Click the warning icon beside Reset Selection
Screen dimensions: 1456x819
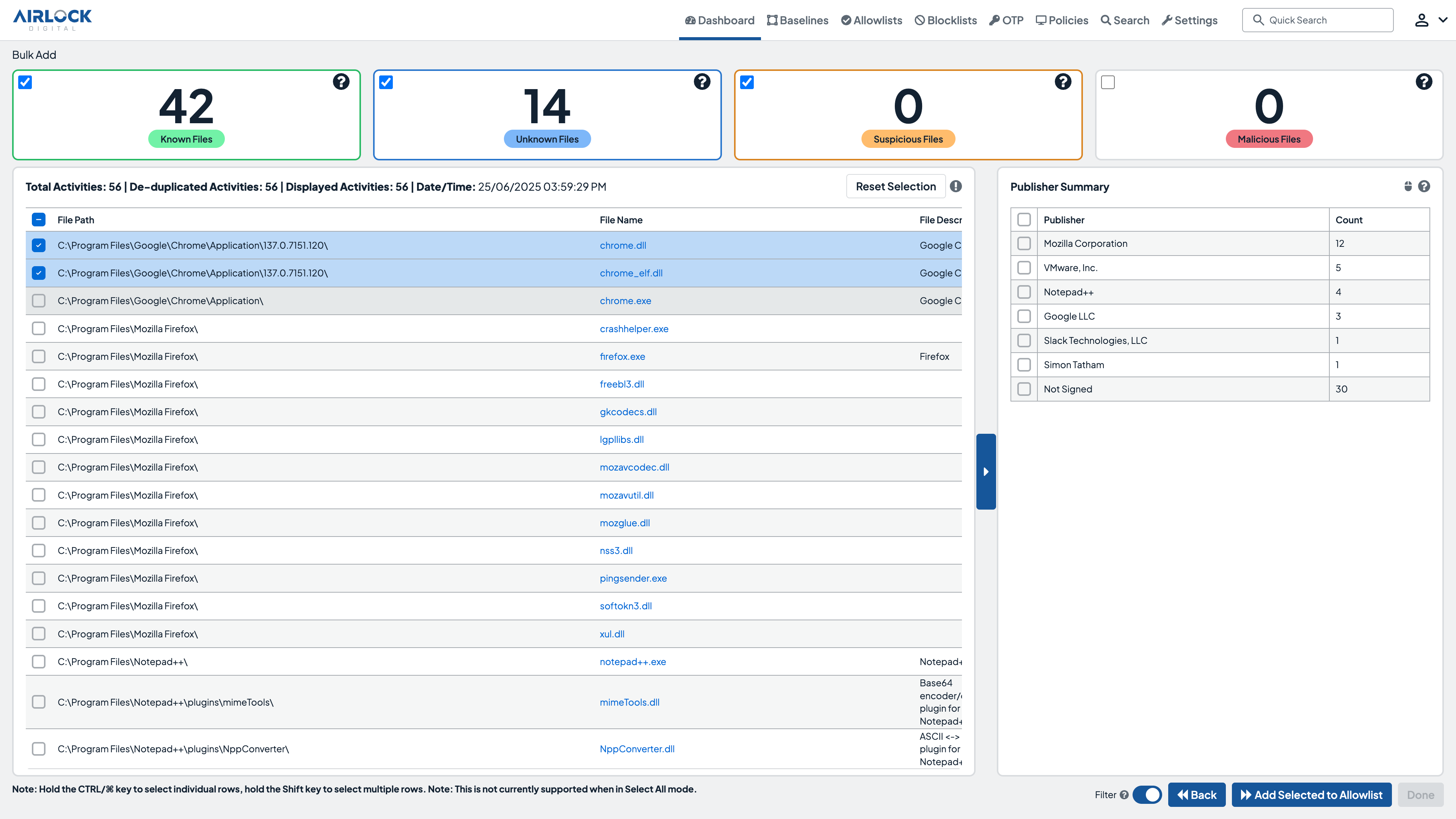[956, 187]
